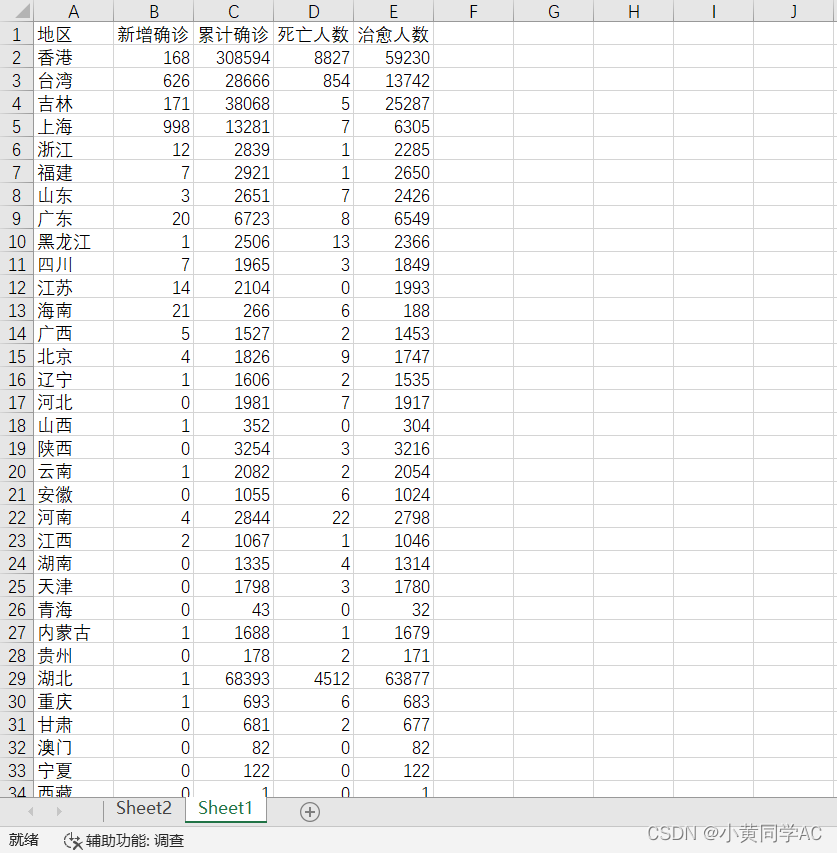Image resolution: width=837 pixels, height=853 pixels.
Task: Click 河南 death count 22
Action: (313, 517)
